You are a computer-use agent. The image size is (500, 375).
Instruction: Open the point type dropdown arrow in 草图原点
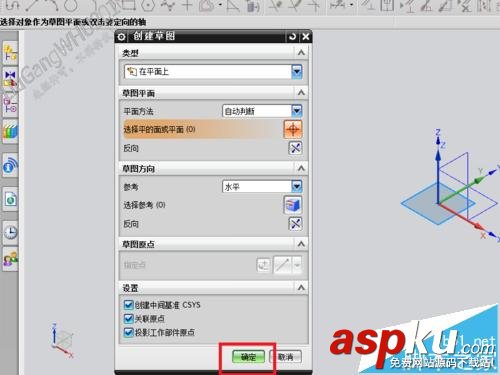pyautogui.click(x=297, y=265)
